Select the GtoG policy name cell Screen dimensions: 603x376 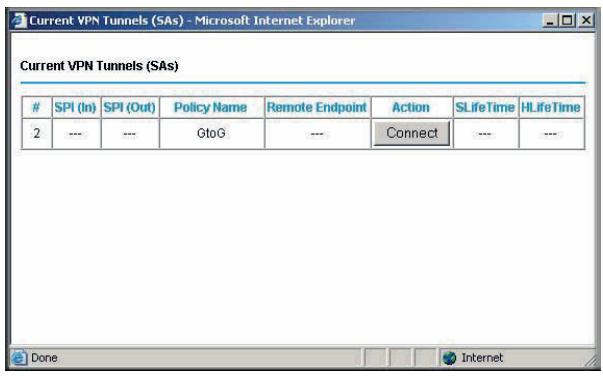tap(212, 133)
